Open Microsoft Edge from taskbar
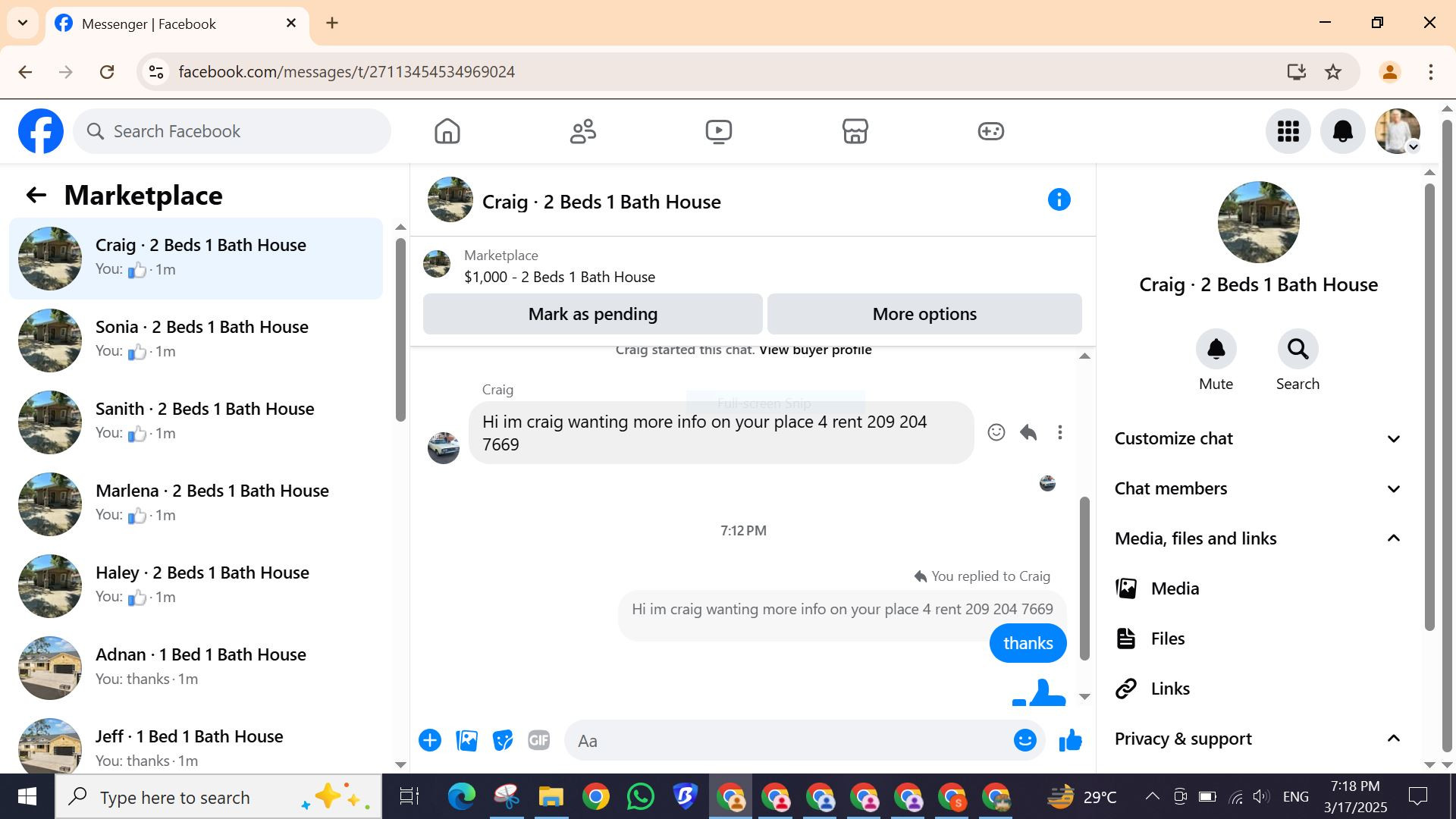The width and height of the screenshot is (1456, 819). (x=461, y=797)
